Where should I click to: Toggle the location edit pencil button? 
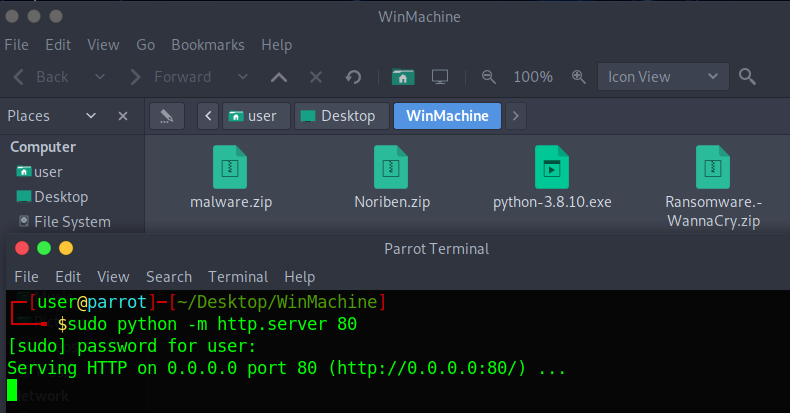click(167, 116)
